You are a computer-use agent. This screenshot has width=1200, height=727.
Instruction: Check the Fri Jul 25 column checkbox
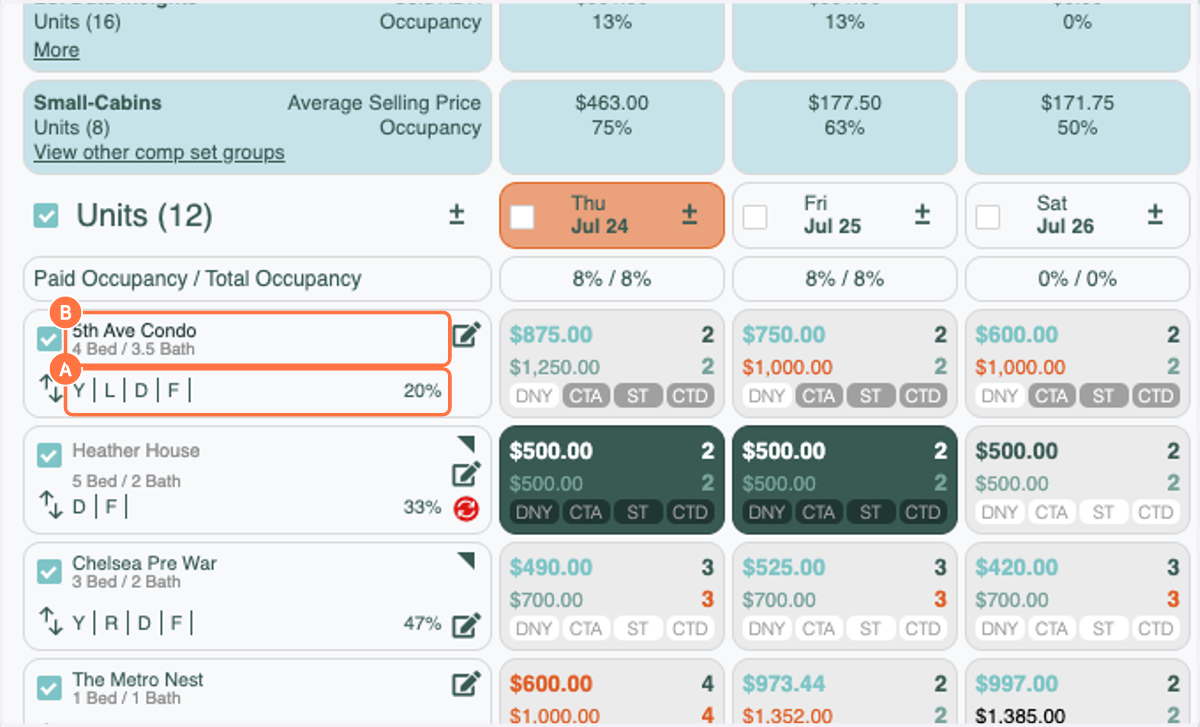[x=755, y=217]
